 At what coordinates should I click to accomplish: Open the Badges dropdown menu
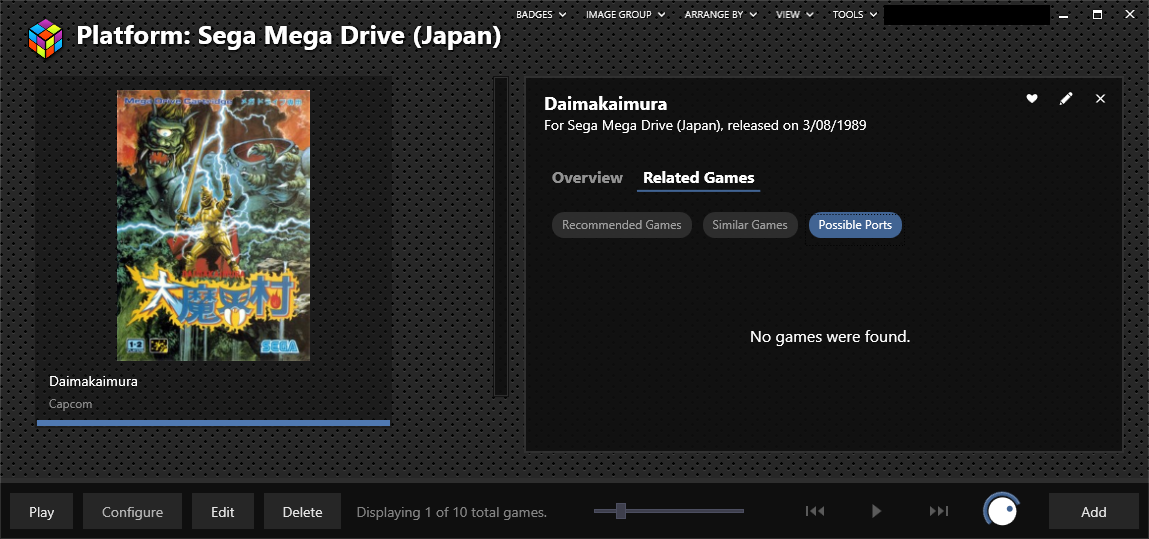tap(541, 14)
